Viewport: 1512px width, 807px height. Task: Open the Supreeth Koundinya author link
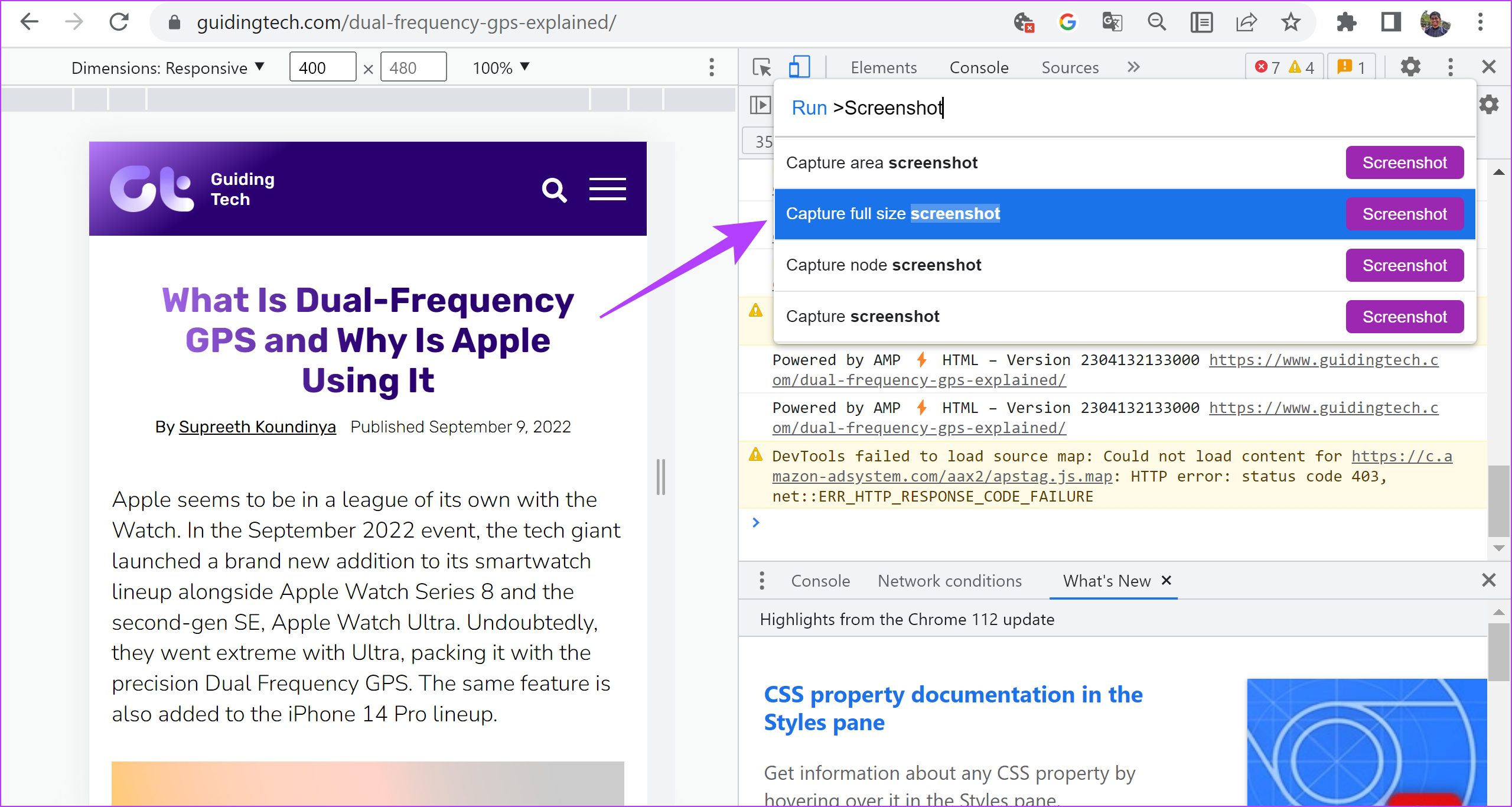coord(257,427)
